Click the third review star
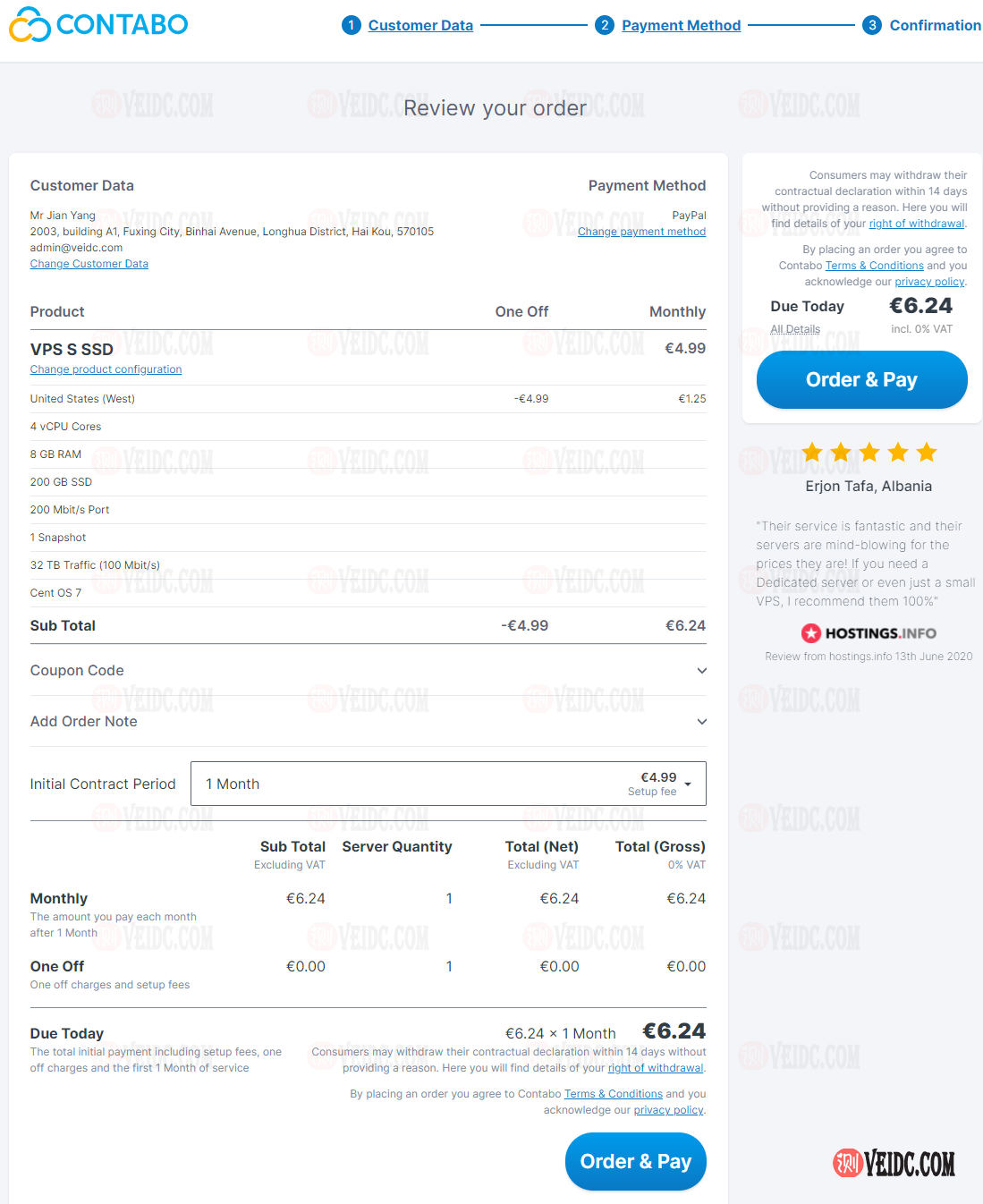Viewport: 983px width, 1204px height. 869,453
